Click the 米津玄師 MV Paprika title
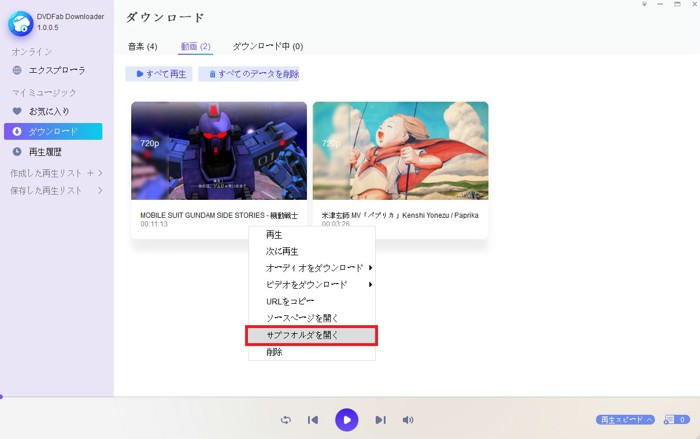The height and width of the screenshot is (439, 700). tap(400, 215)
